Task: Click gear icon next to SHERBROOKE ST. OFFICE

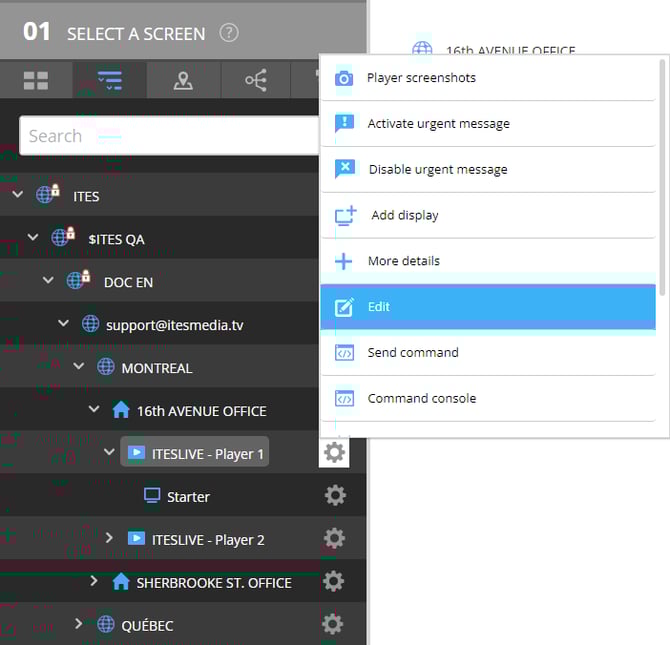Action: point(334,582)
